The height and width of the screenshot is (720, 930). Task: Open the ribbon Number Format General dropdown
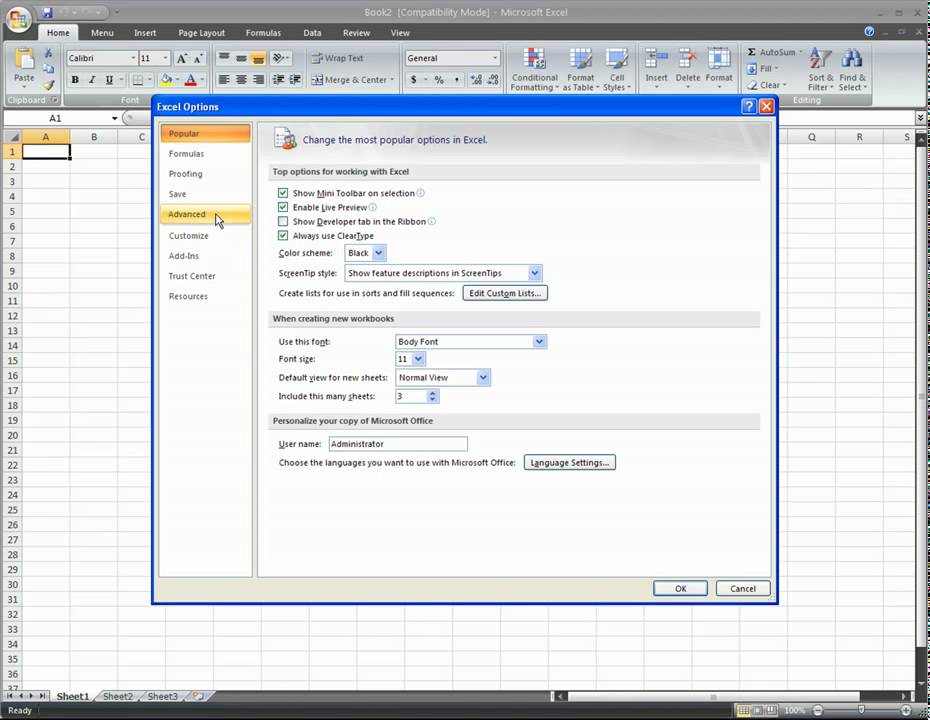(x=494, y=58)
